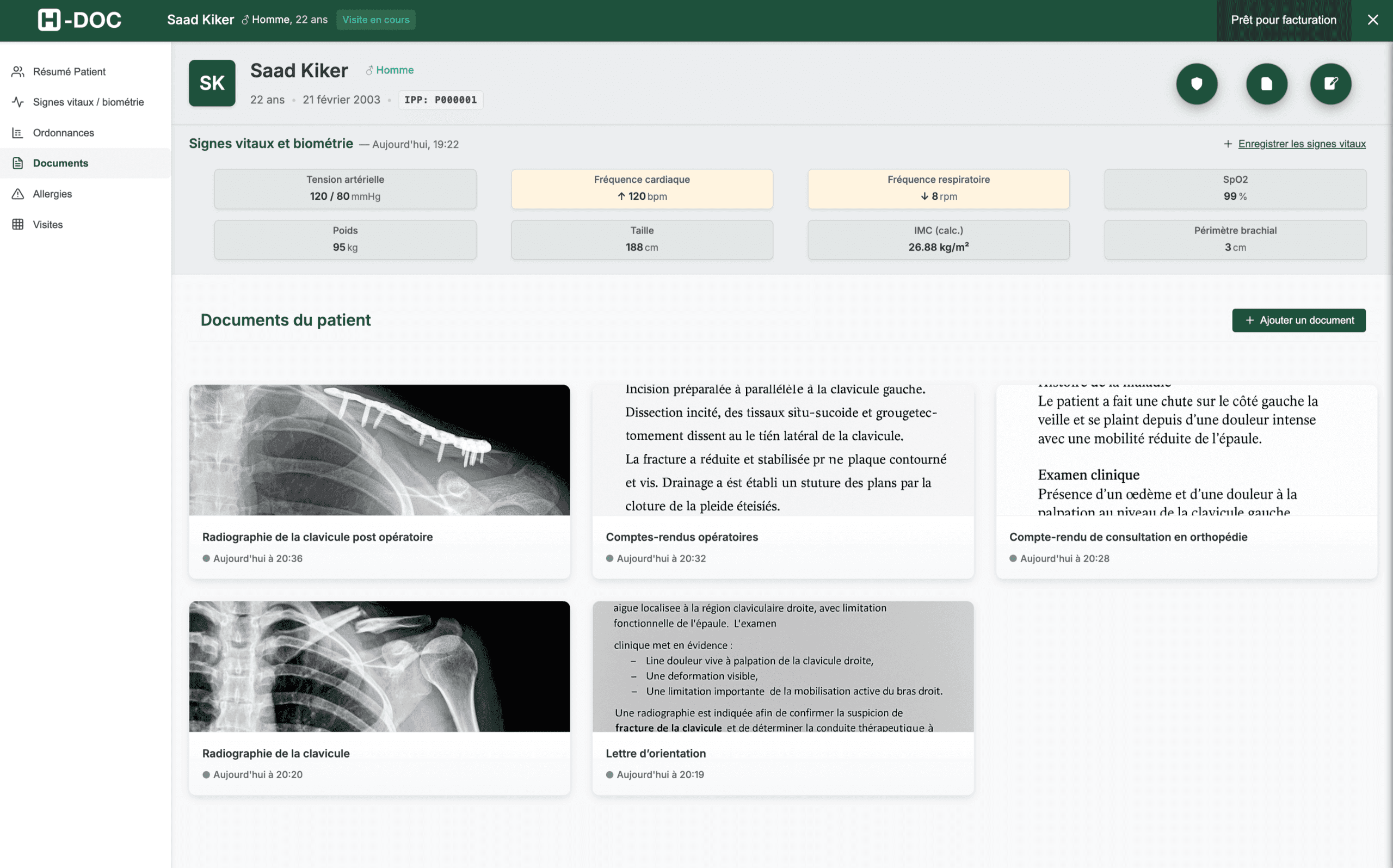This screenshot has width=1393, height=868.
Task: Click the edit-note pen icon top right
Action: 1330,84
